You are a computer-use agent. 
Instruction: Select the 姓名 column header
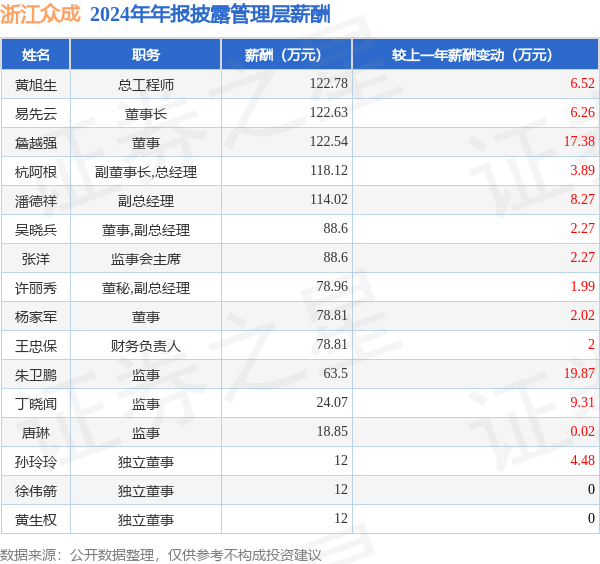(36, 55)
